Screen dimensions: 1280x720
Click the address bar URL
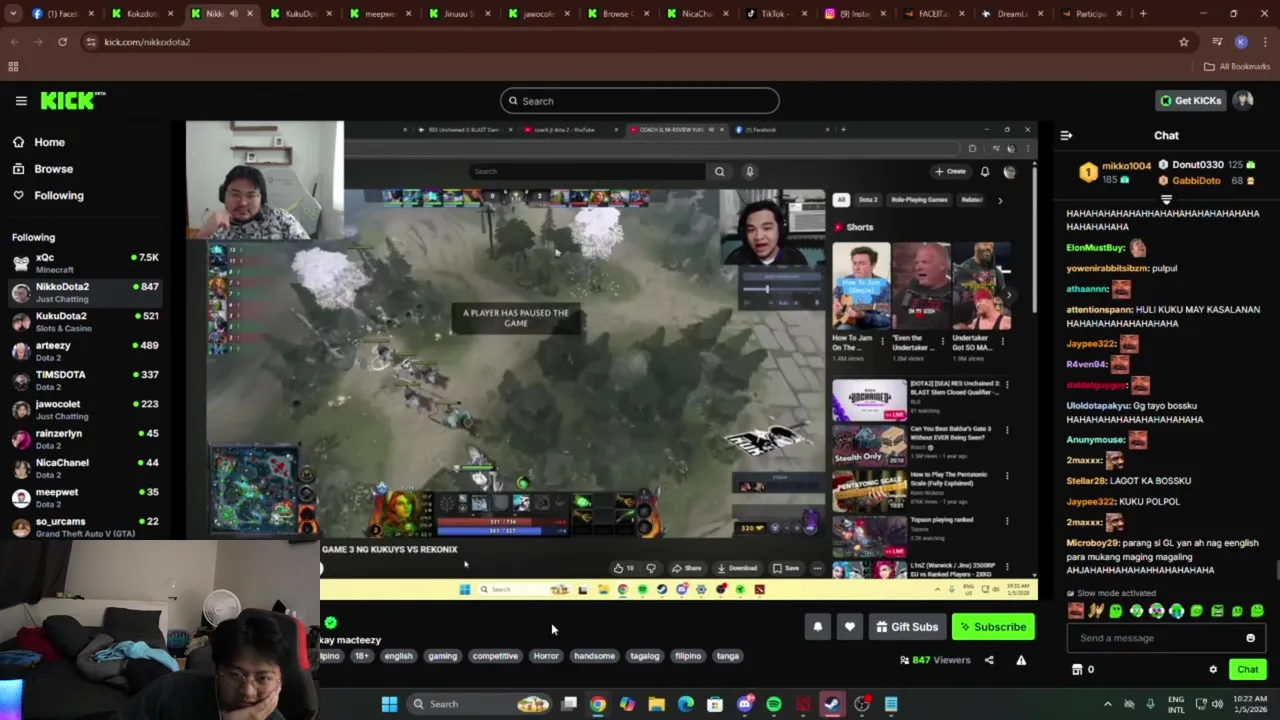147,42
